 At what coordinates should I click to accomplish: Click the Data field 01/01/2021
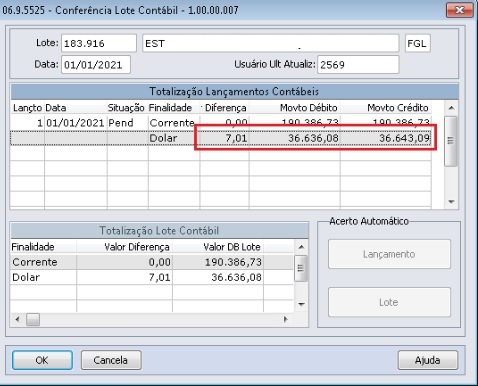[x=96, y=65]
